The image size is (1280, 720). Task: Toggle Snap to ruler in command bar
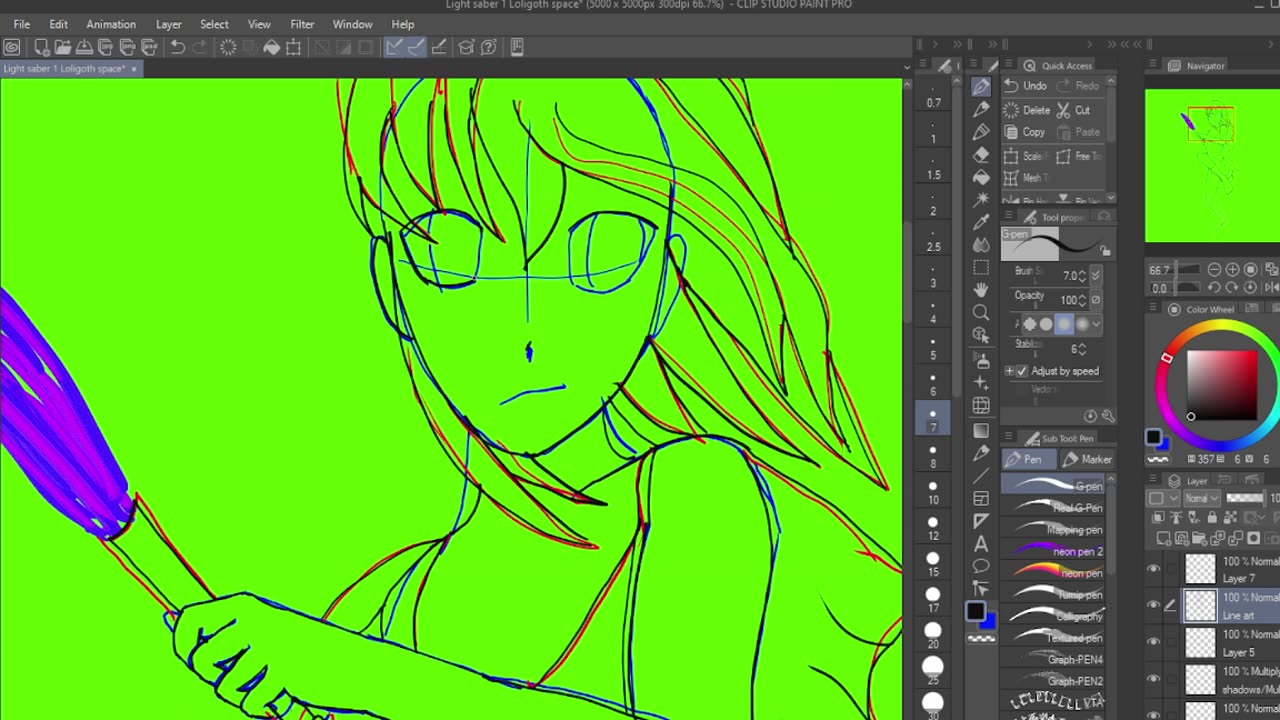(393, 47)
